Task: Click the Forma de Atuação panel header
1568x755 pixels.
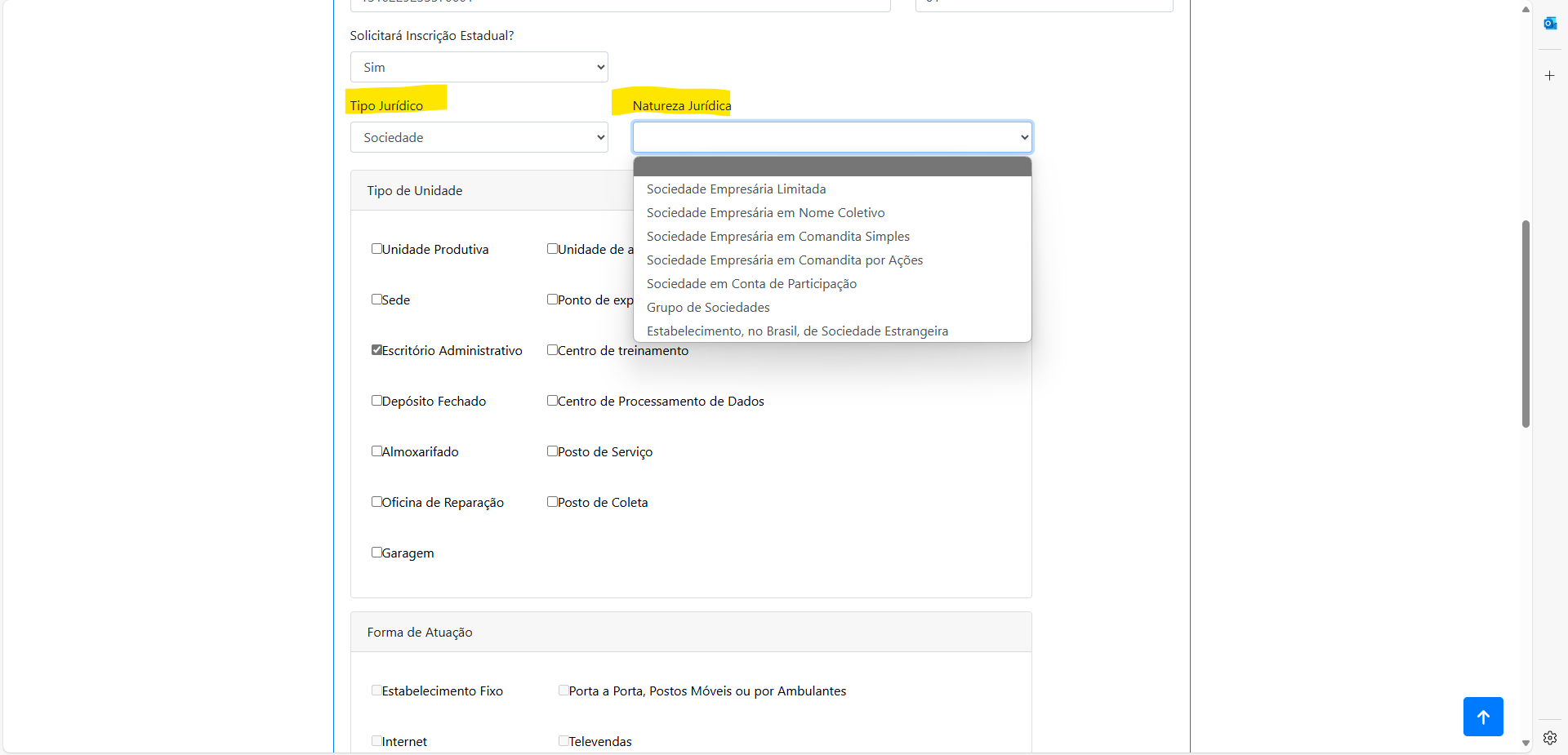Action: pos(691,632)
